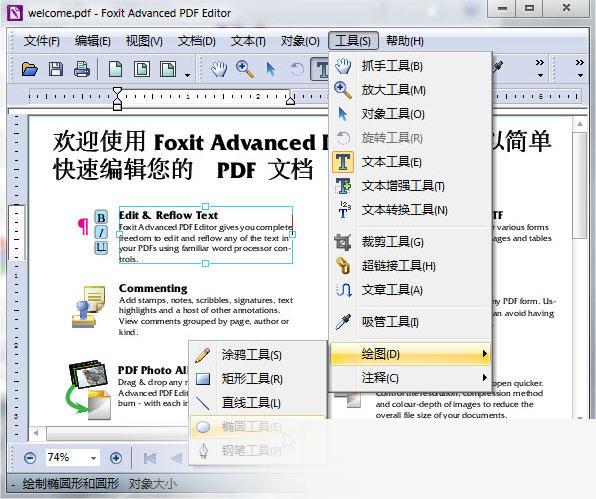
Task: Click the New blank page icon
Action: pyautogui.click(x=116, y=70)
